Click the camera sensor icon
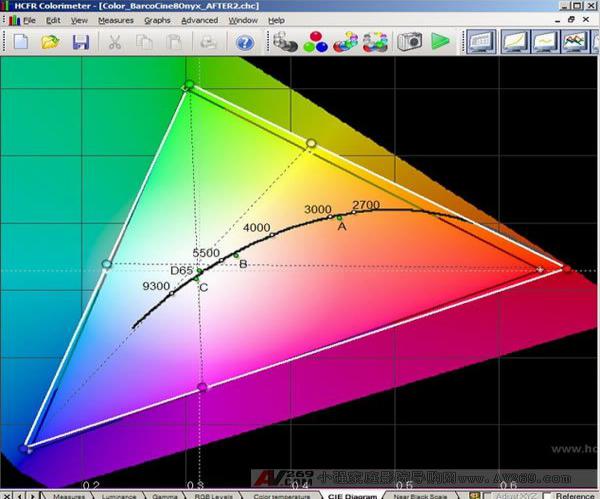The height and width of the screenshot is (499, 600). coord(408,42)
